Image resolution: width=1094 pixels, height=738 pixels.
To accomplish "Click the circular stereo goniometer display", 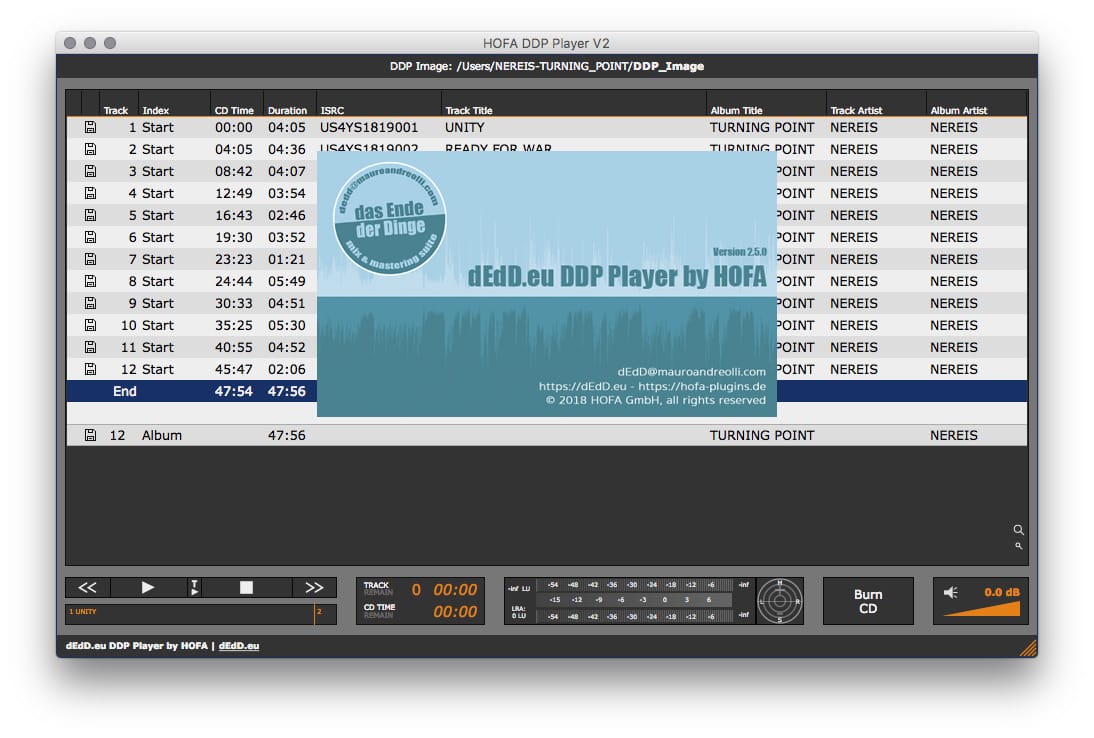I will click(x=779, y=601).
